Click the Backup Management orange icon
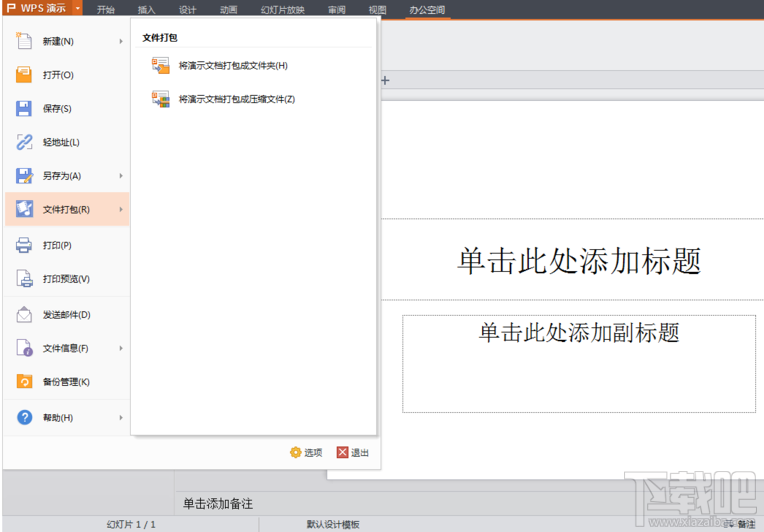 pyautogui.click(x=24, y=381)
